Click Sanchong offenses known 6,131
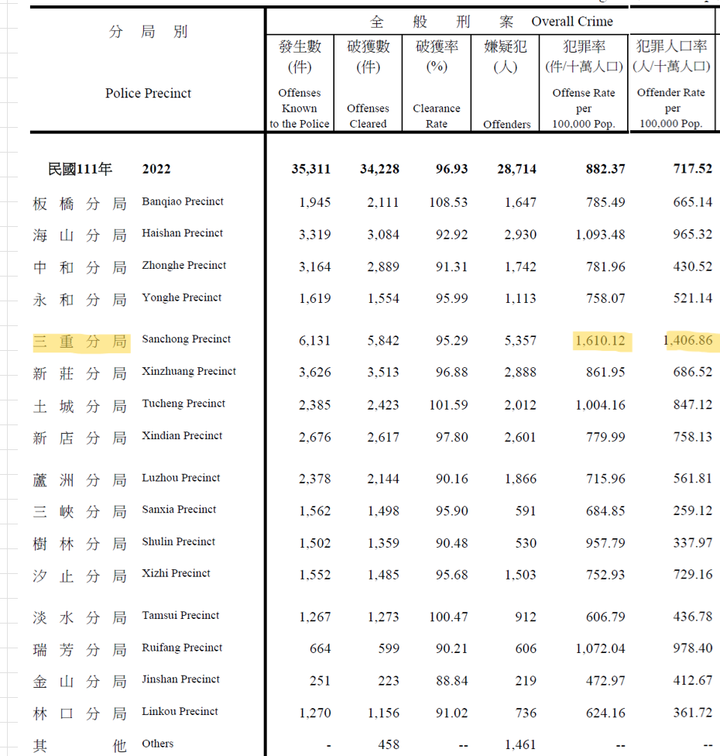The width and height of the screenshot is (720, 756). tap(314, 341)
